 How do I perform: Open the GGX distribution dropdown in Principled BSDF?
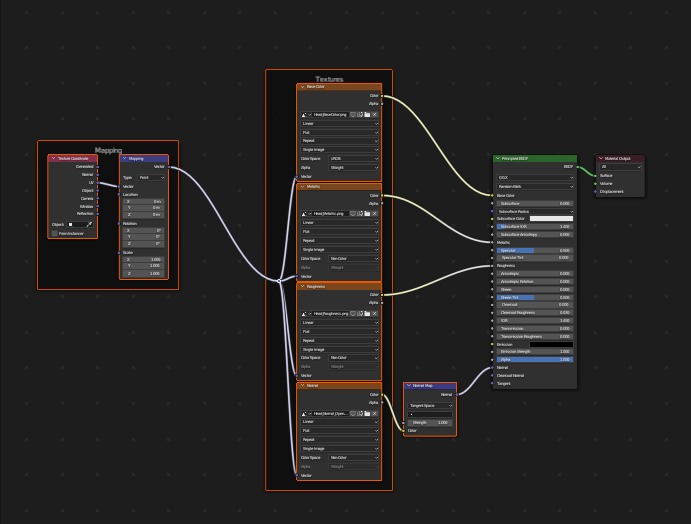click(x=535, y=178)
